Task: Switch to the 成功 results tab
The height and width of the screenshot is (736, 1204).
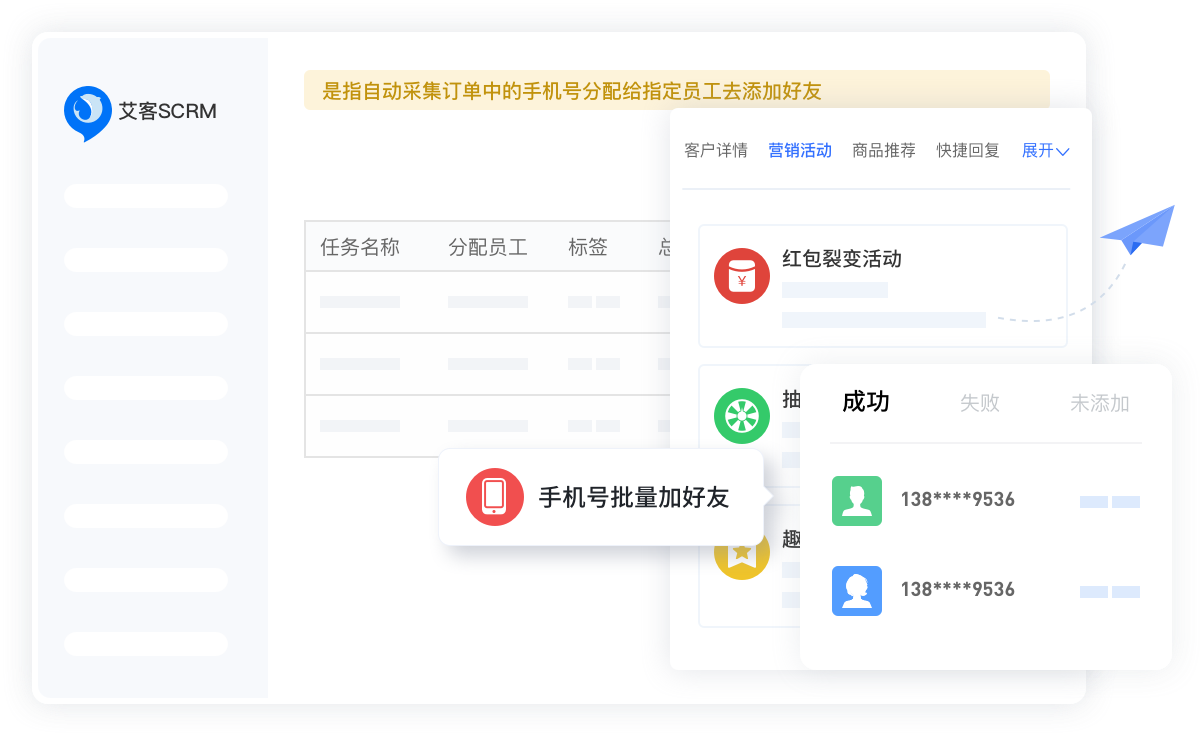Action: (866, 402)
